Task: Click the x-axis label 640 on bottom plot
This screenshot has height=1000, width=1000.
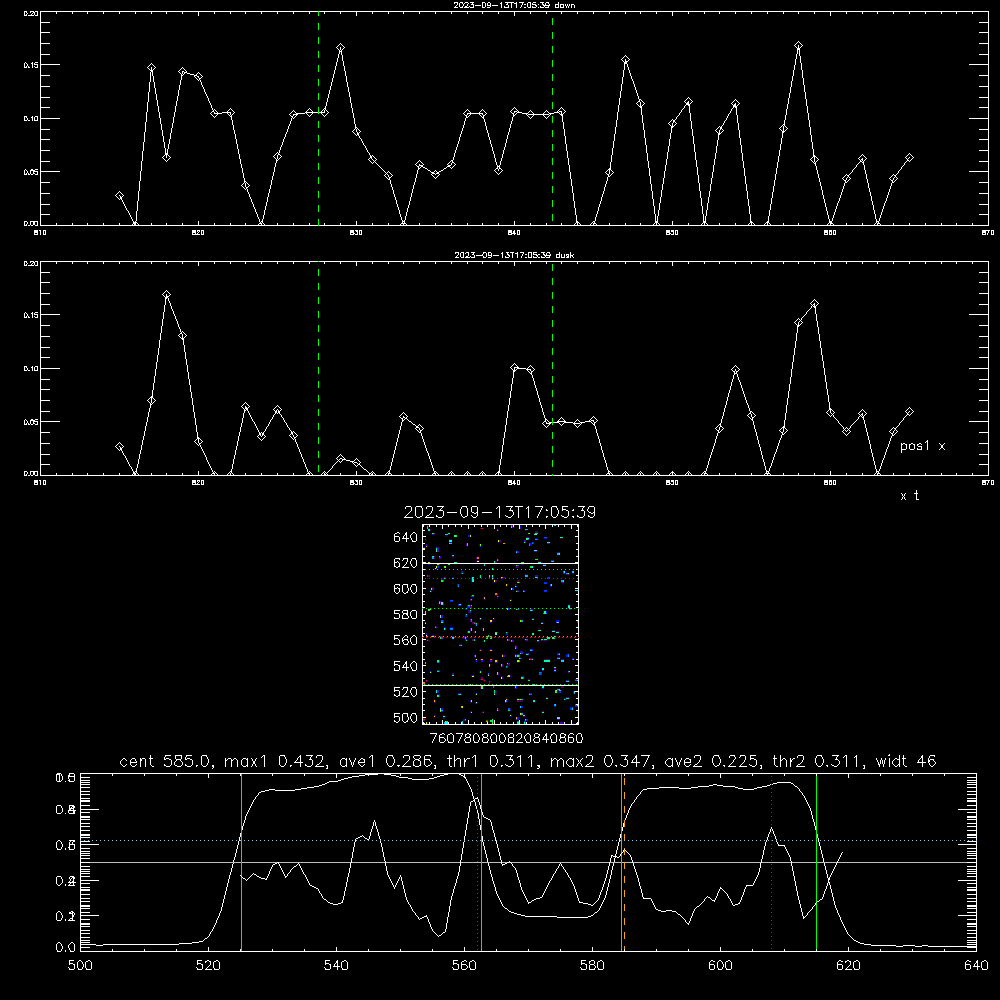Action: pos(976,966)
